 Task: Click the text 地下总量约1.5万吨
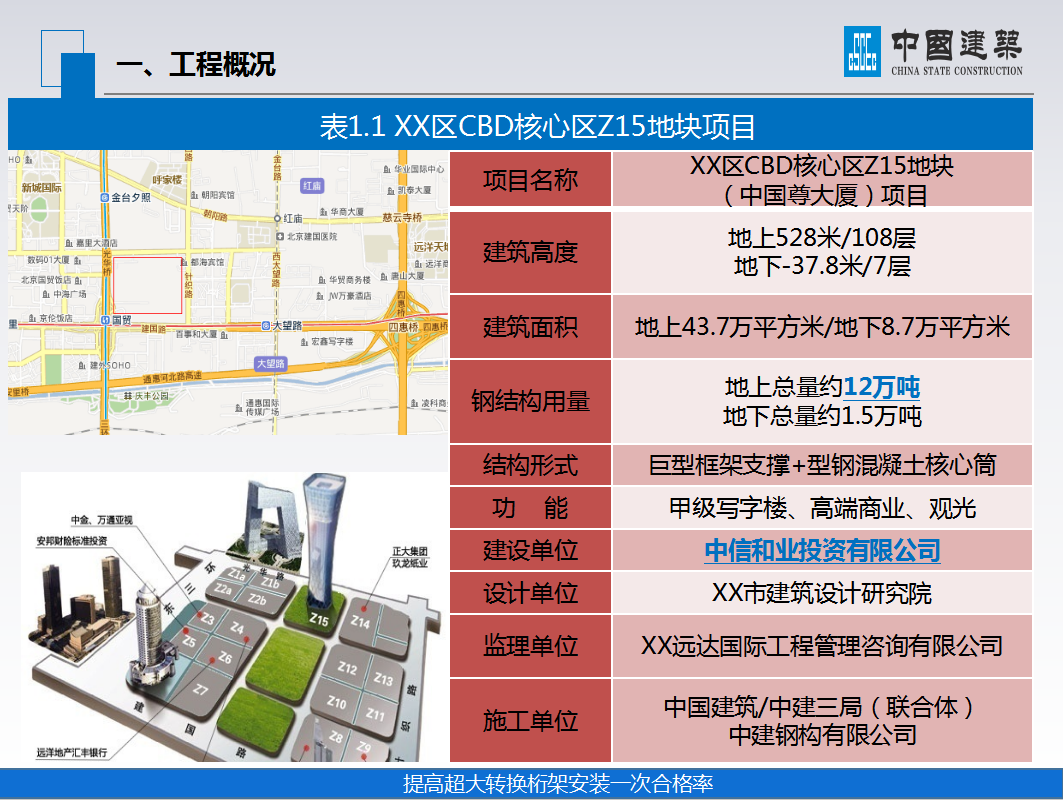click(x=822, y=416)
